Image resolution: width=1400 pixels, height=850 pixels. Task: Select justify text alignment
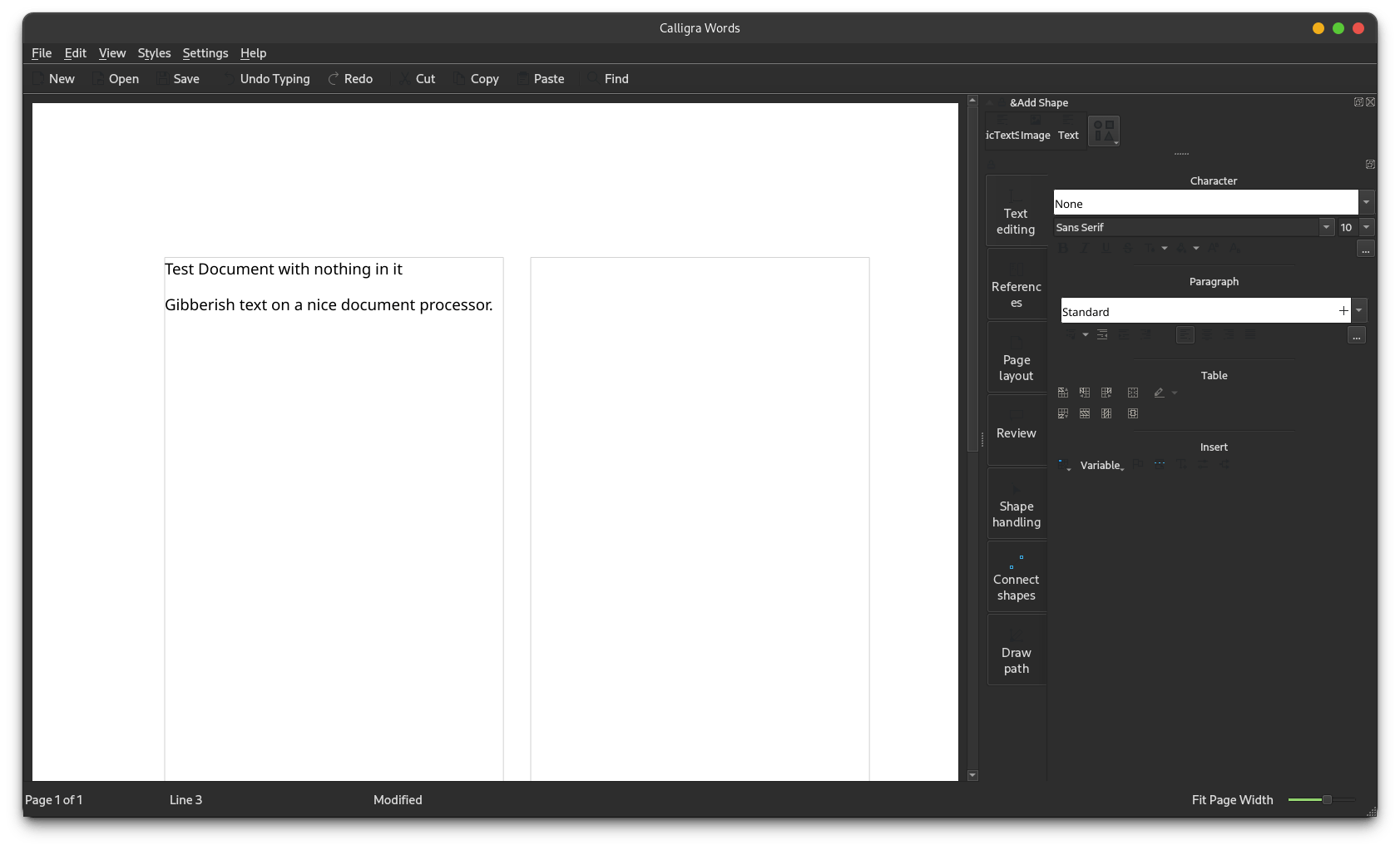pyautogui.click(x=1250, y=334)
